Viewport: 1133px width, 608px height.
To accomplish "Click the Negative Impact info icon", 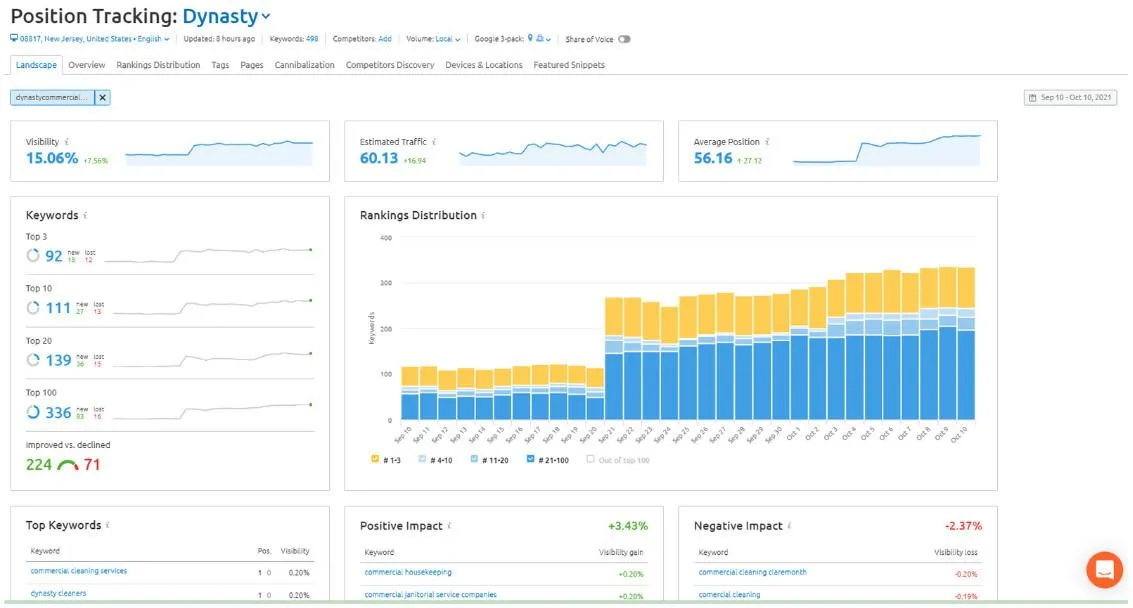I will tap(789, 526).
